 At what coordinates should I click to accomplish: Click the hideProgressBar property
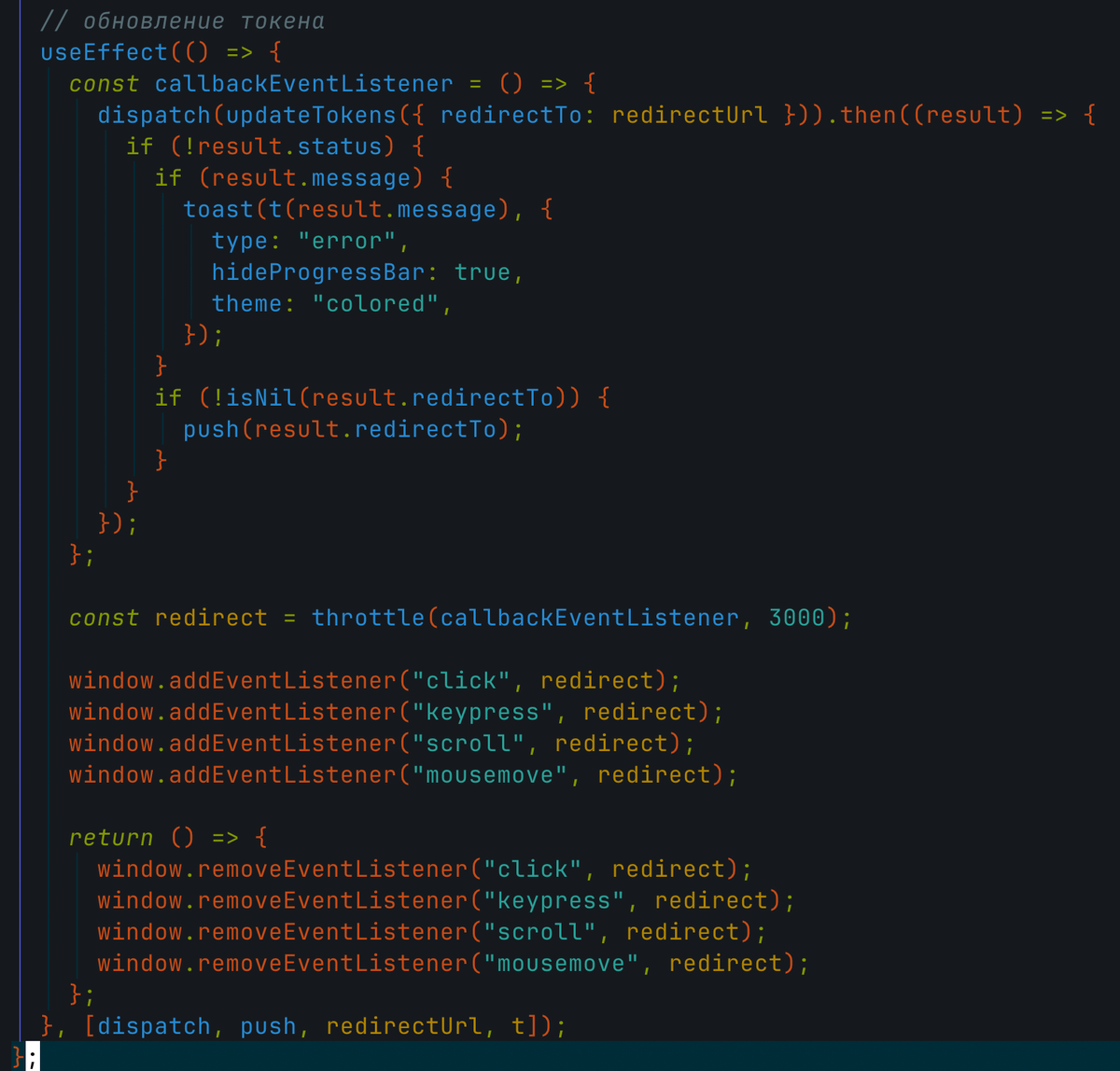(318, 272)
